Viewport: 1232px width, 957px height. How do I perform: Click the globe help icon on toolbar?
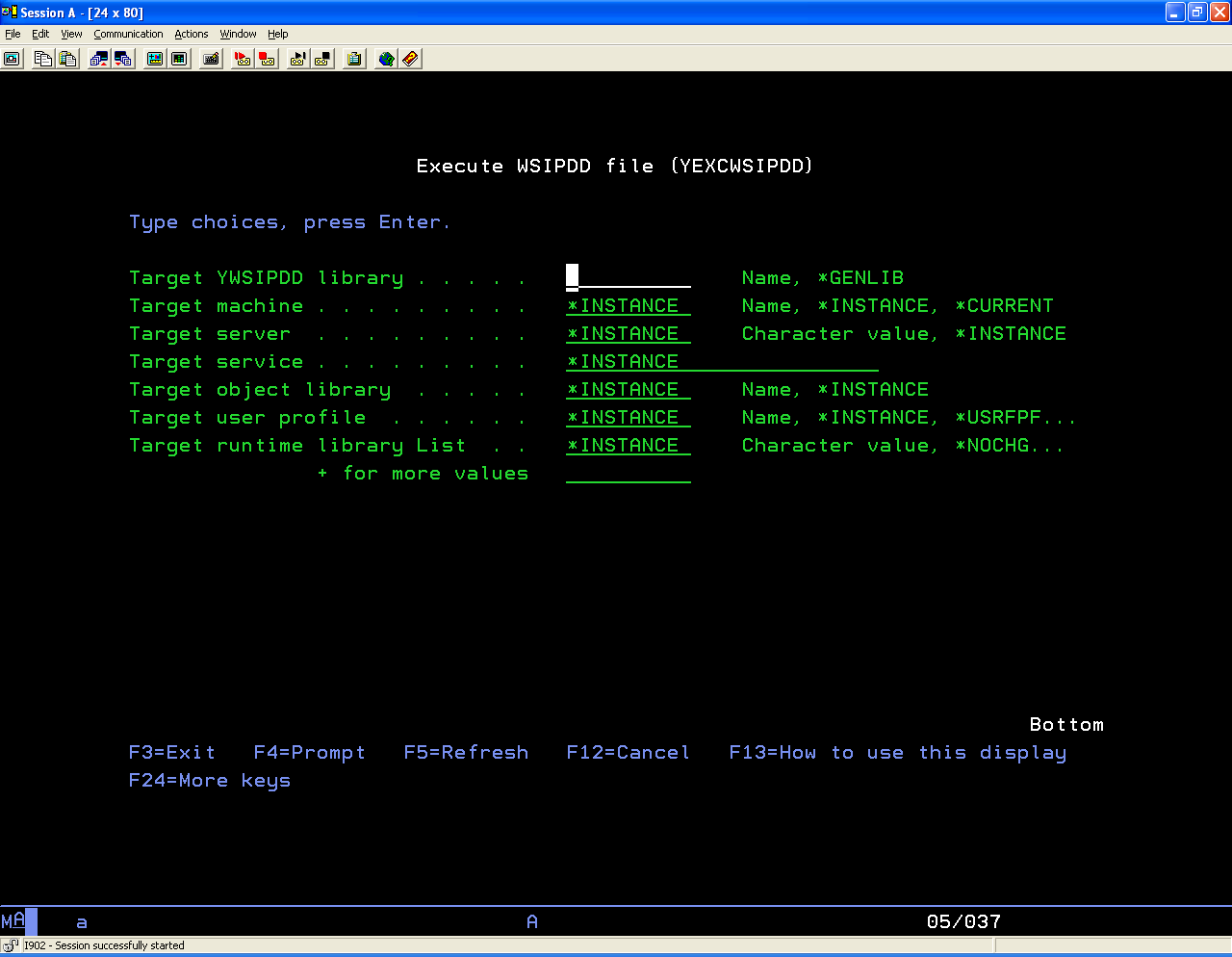[384, 59]
